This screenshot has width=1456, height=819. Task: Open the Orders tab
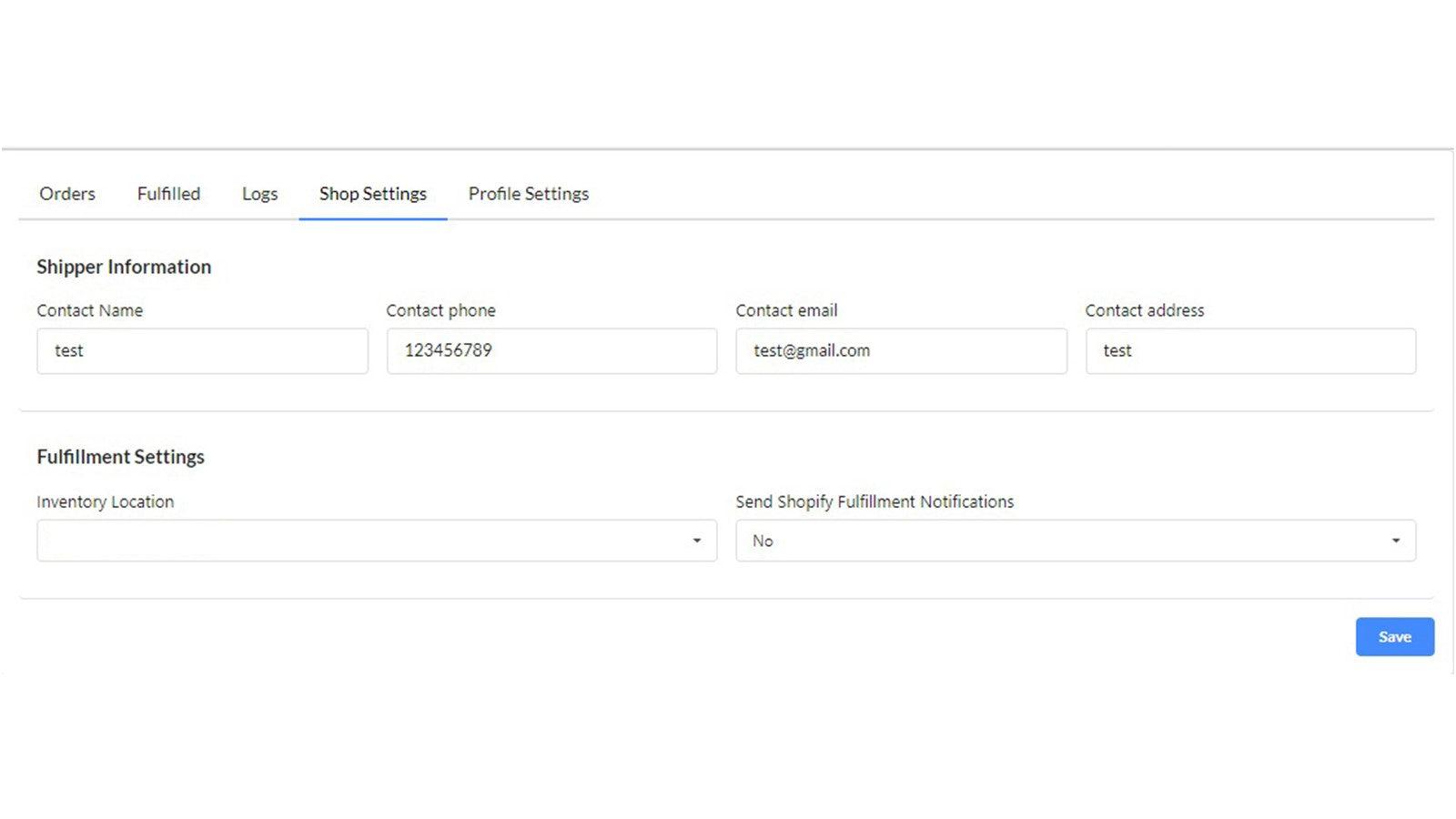[67, 194]
